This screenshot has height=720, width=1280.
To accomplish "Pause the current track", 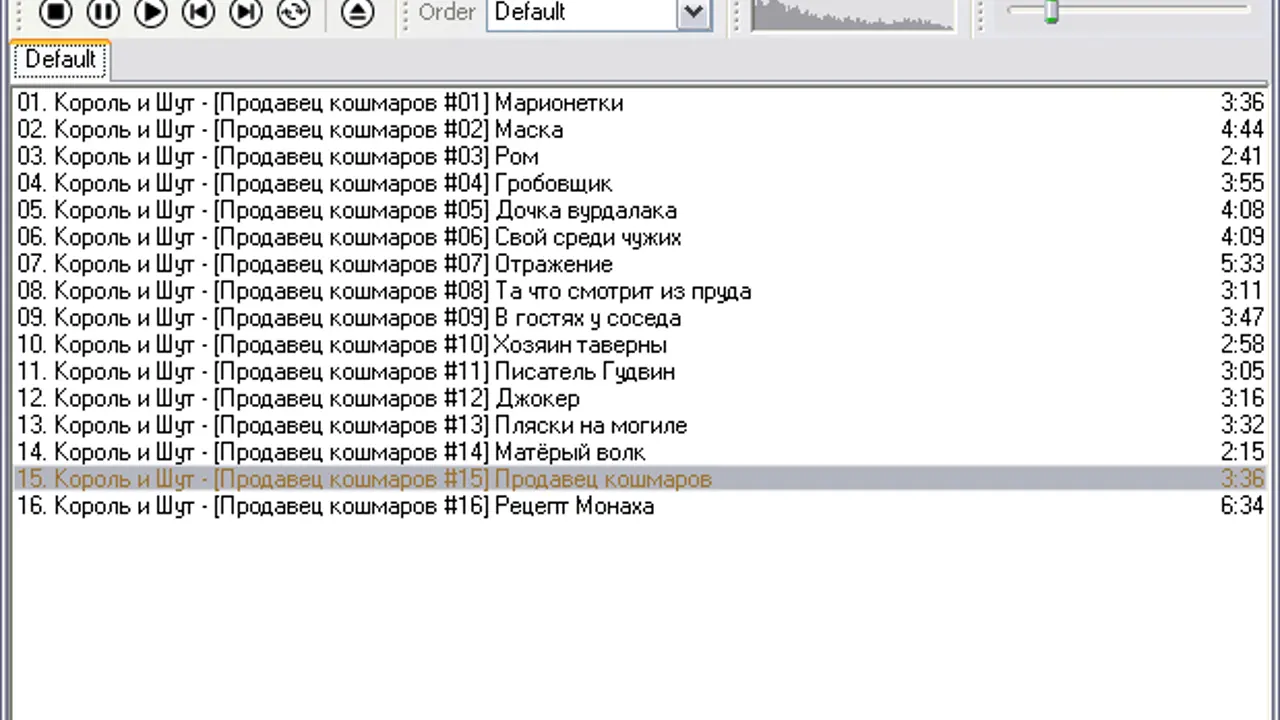I will [103, 12].
